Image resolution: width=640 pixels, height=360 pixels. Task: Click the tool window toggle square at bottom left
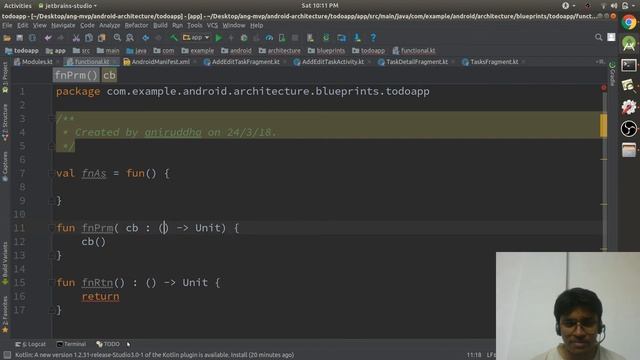coord(7,355)
